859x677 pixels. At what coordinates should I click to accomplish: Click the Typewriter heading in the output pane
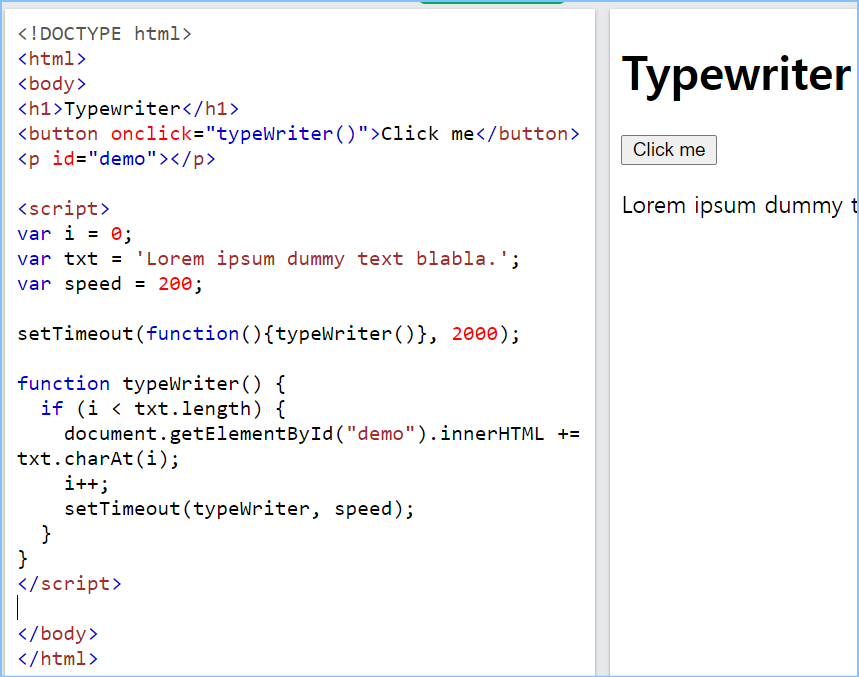pyautogui.click(x=735, y=75)
